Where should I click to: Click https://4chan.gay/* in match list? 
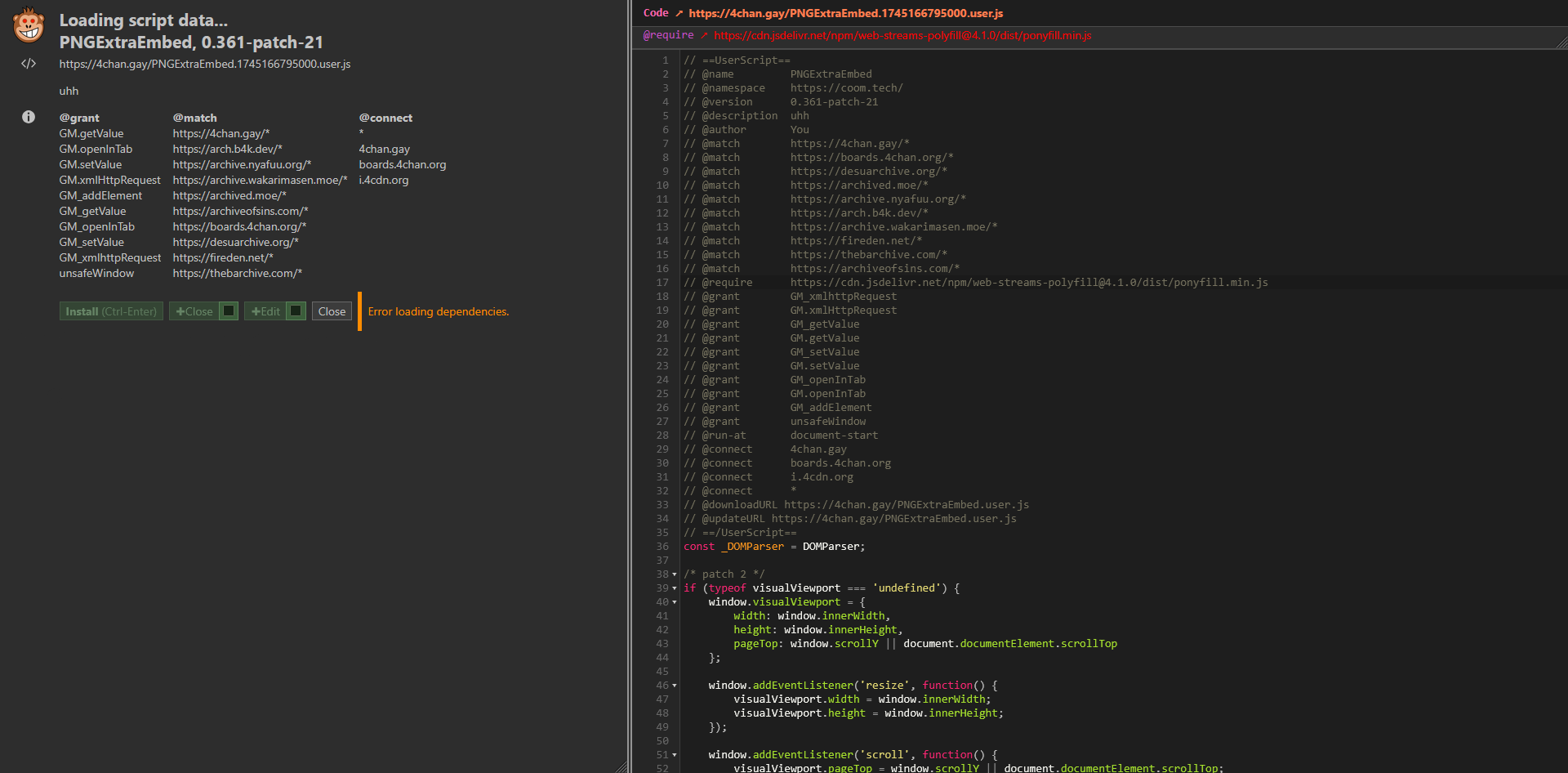[x=221, y=133]
